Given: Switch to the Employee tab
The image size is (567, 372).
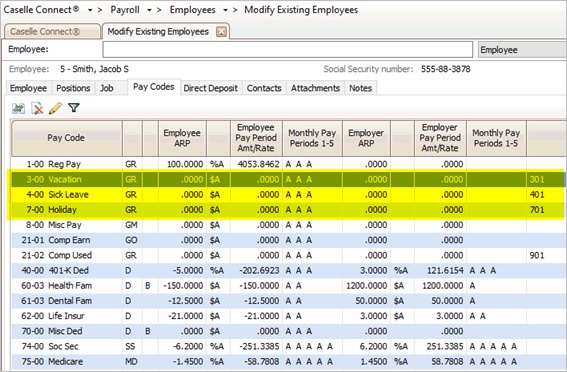Looking at the screenshot, I should 28,88.
